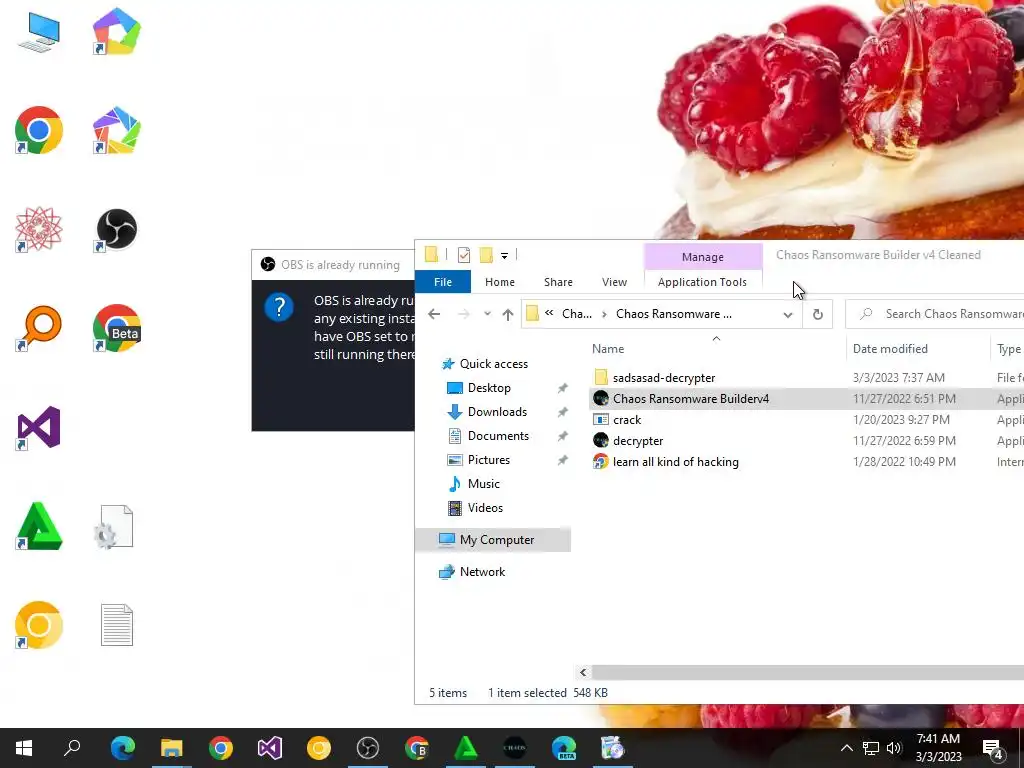Screen dimensions: 1024x768
Task: Open the Chrome Beta desktop shortcut
Action: (117, 328)
